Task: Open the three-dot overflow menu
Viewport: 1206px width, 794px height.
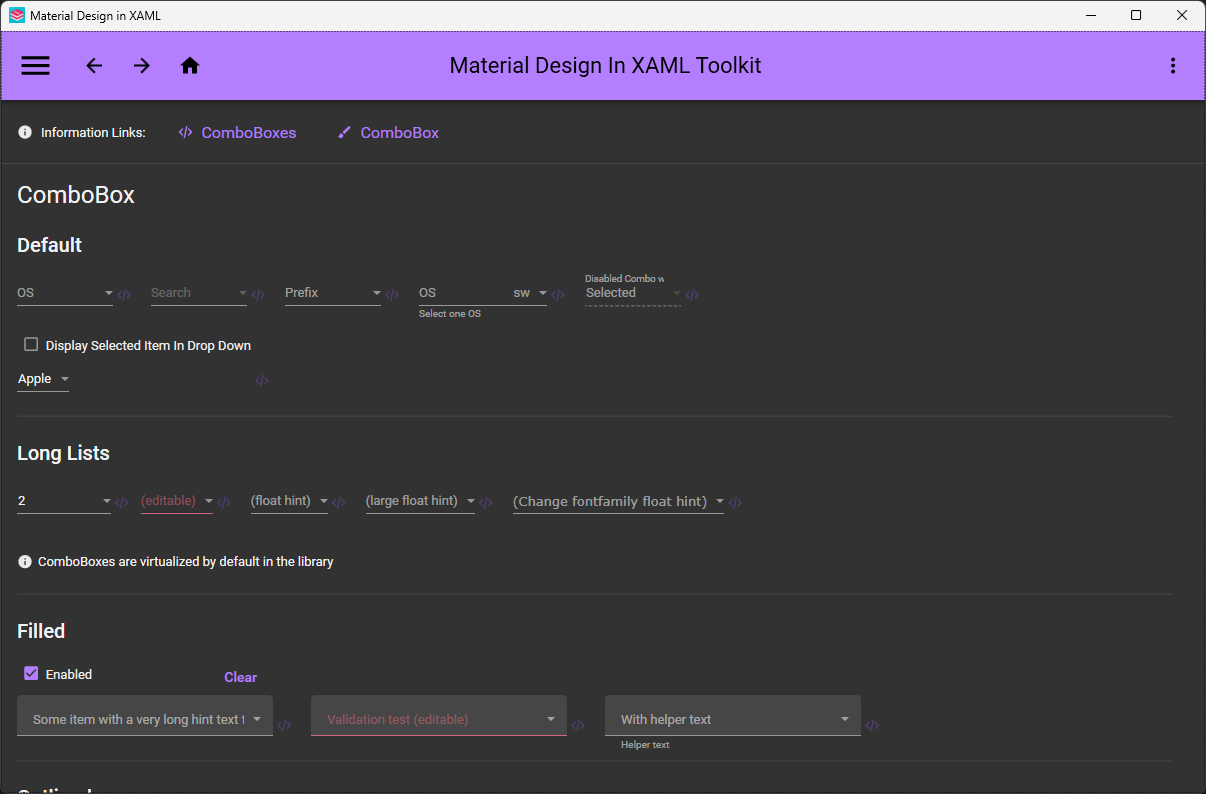Action: coord(1173,66)
